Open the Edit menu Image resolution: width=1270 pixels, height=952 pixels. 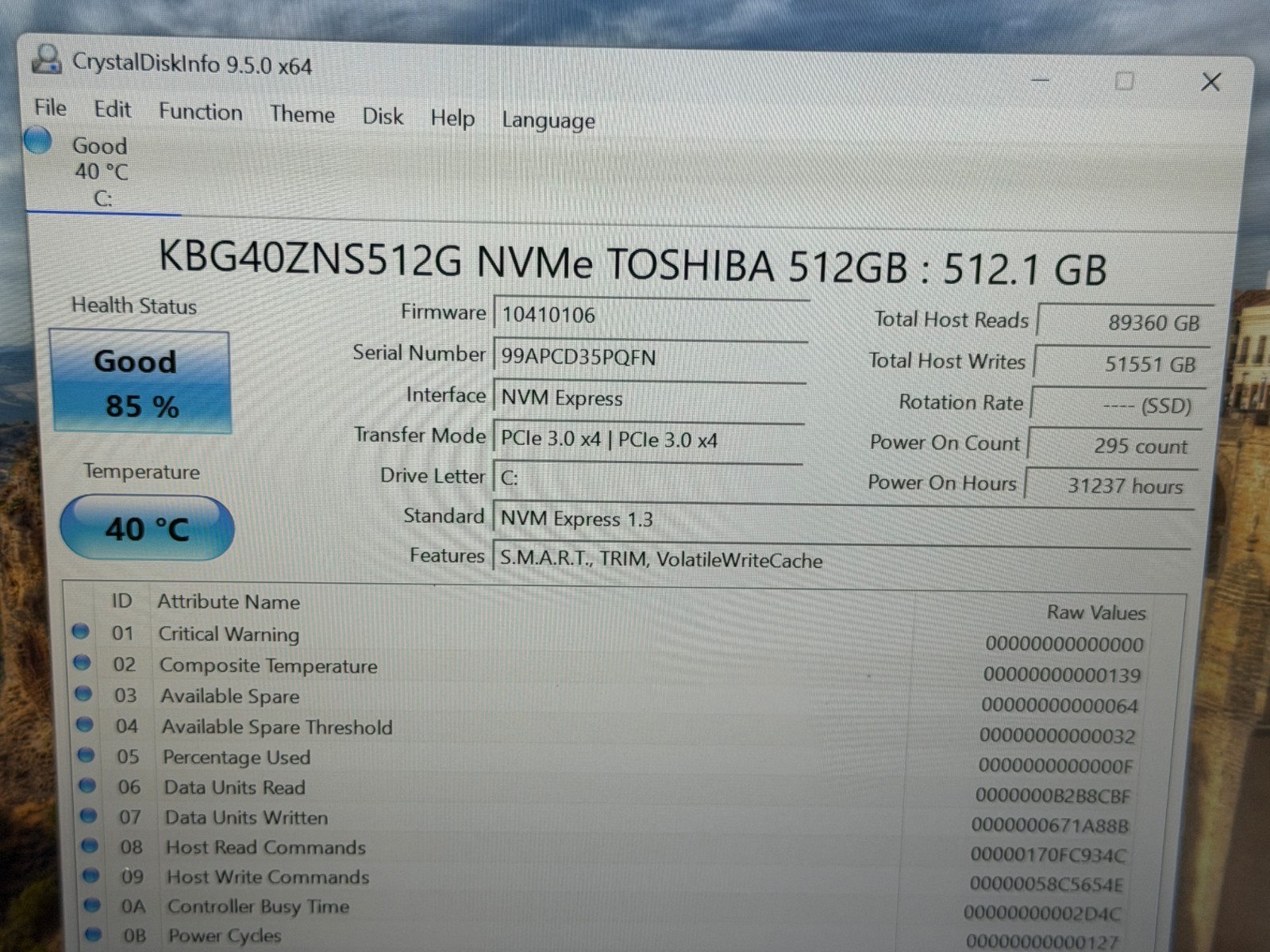[112, 109]
